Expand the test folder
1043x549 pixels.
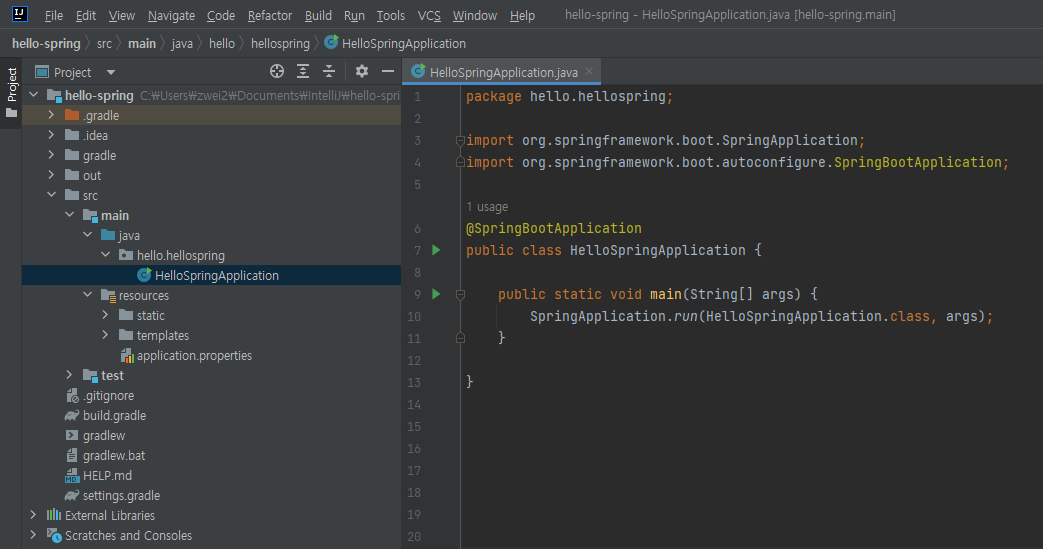pyautogui.click(x=70, y=375)
